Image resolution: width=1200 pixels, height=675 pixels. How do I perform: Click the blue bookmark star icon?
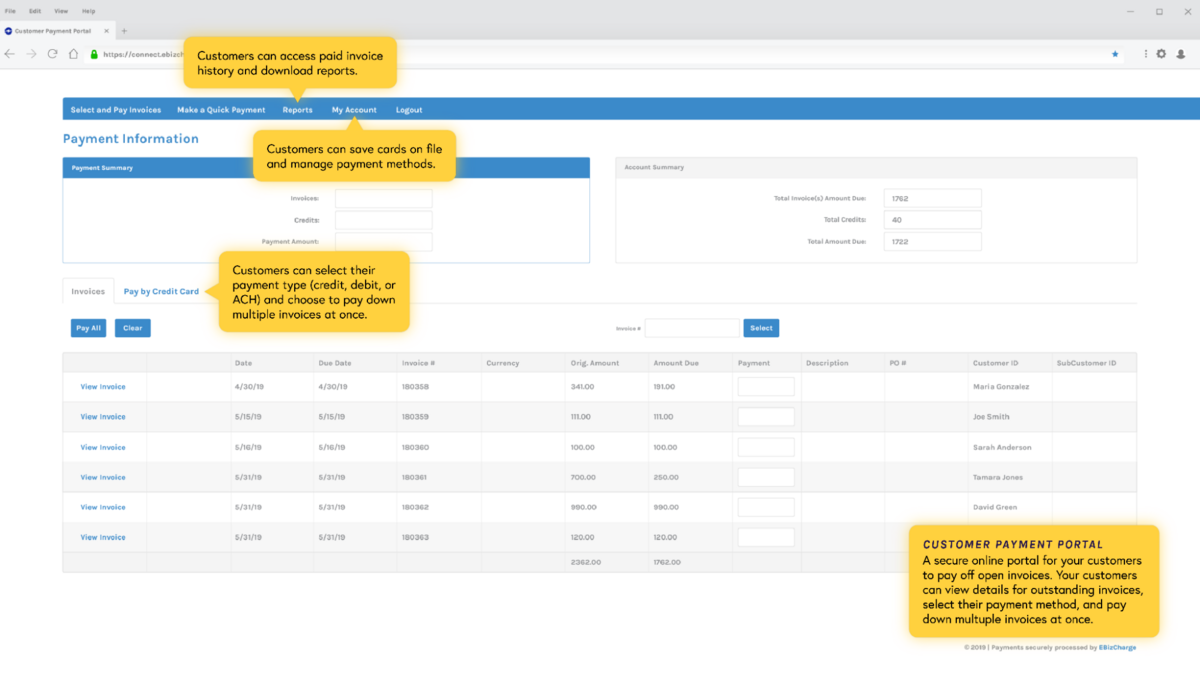pos(1115,54)
